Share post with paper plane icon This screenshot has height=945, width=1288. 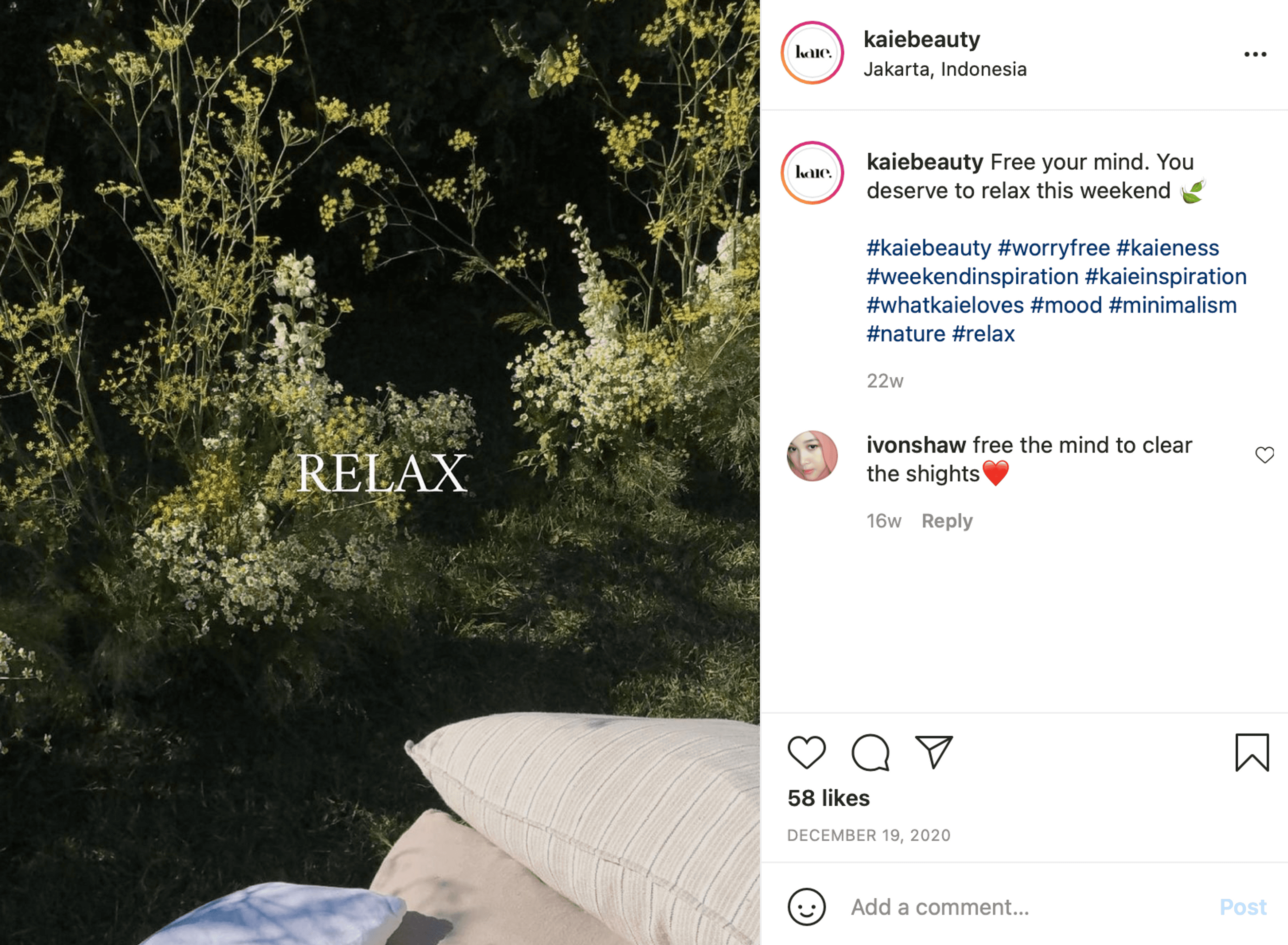[934, 752]
